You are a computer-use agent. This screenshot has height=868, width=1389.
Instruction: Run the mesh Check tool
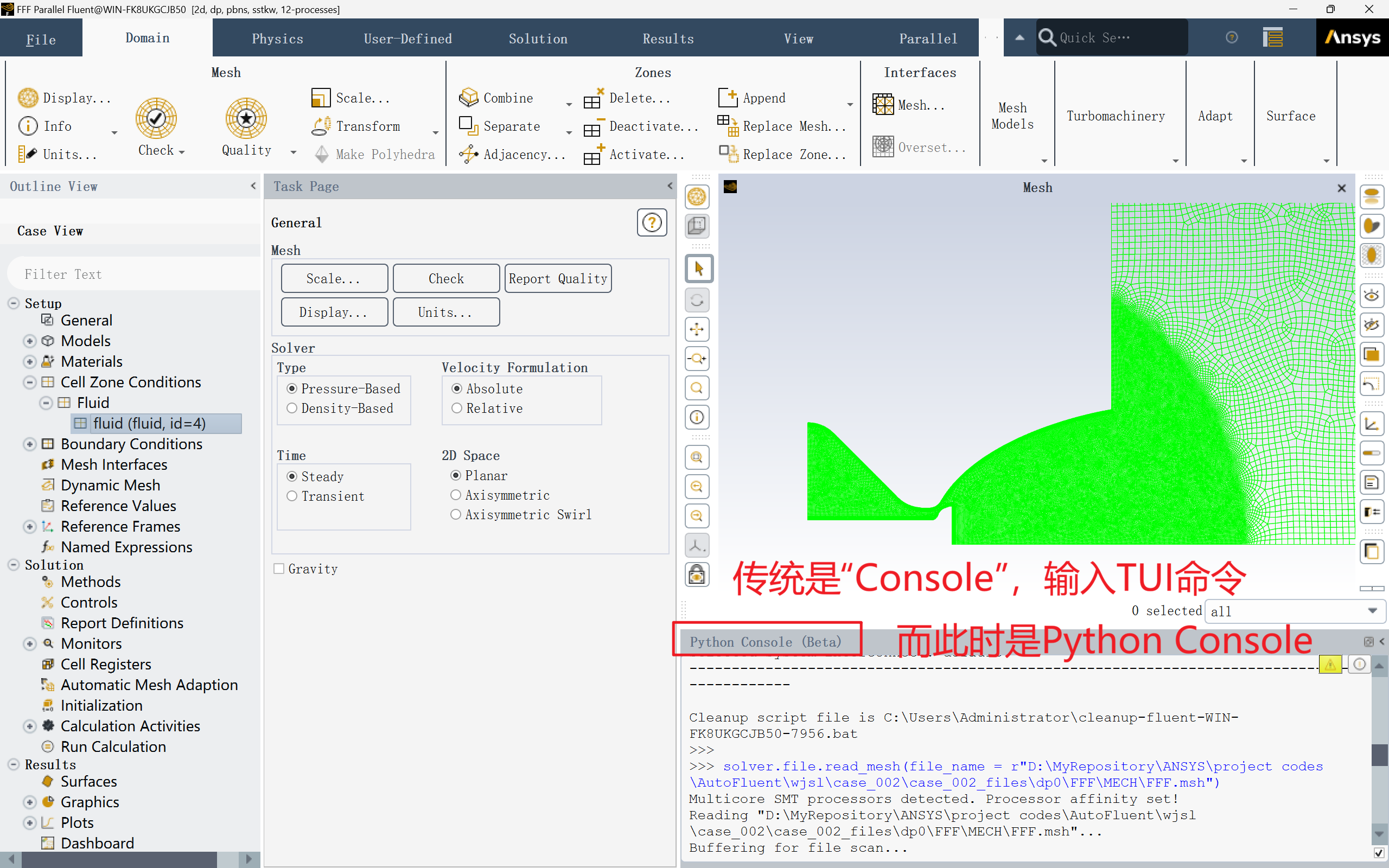[x=156, y=118]
